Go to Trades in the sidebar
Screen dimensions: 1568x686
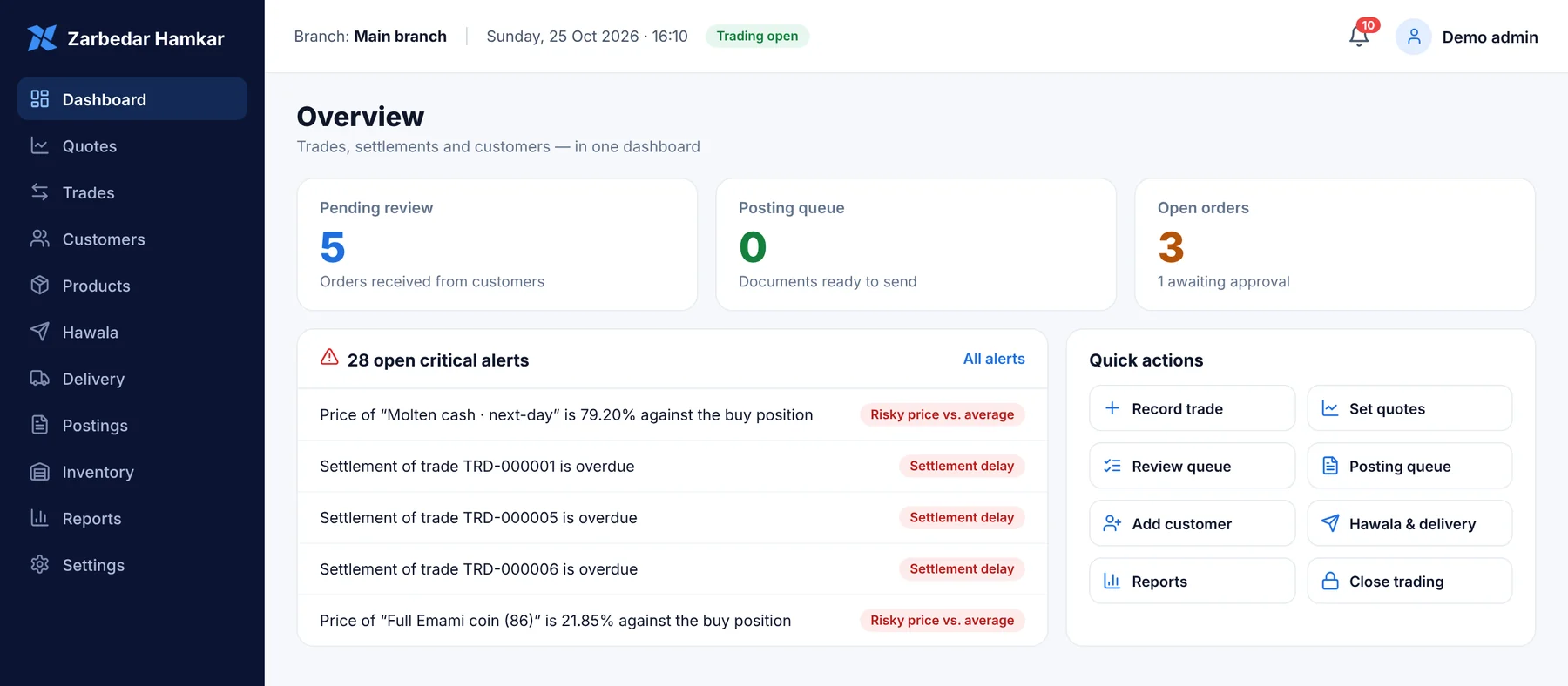point(132,192)
